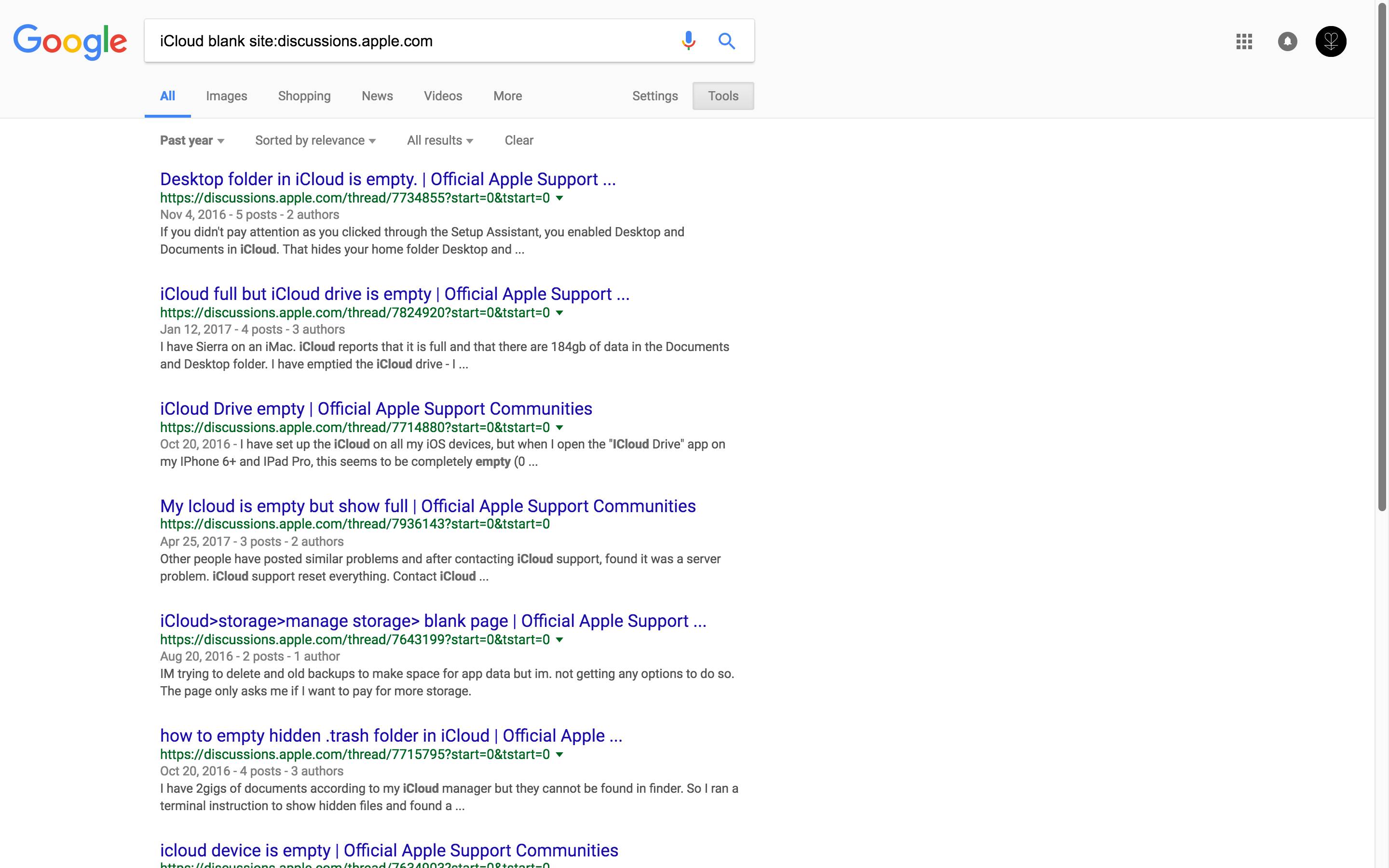
Task: Click the page vertical scrollbar
Action: [1382, 258]
